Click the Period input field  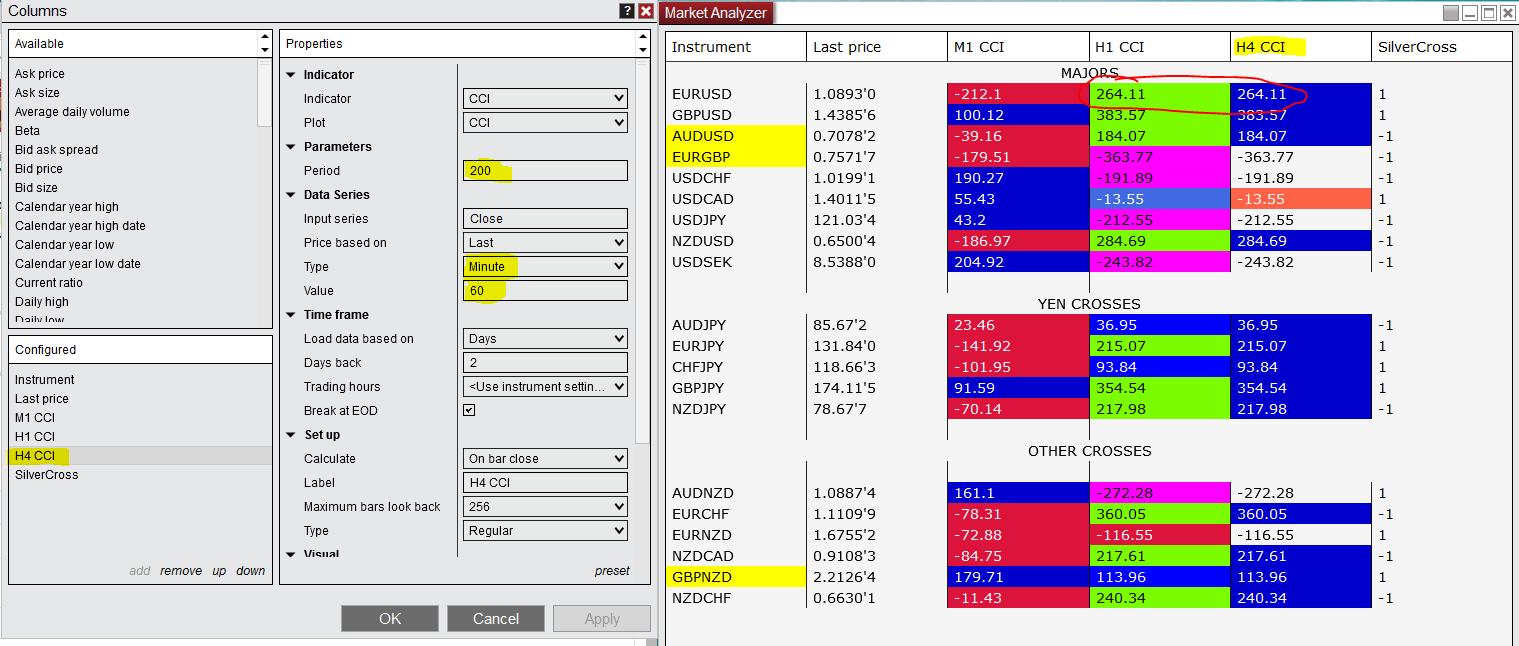pyautogui.click(x=546, y=171)
